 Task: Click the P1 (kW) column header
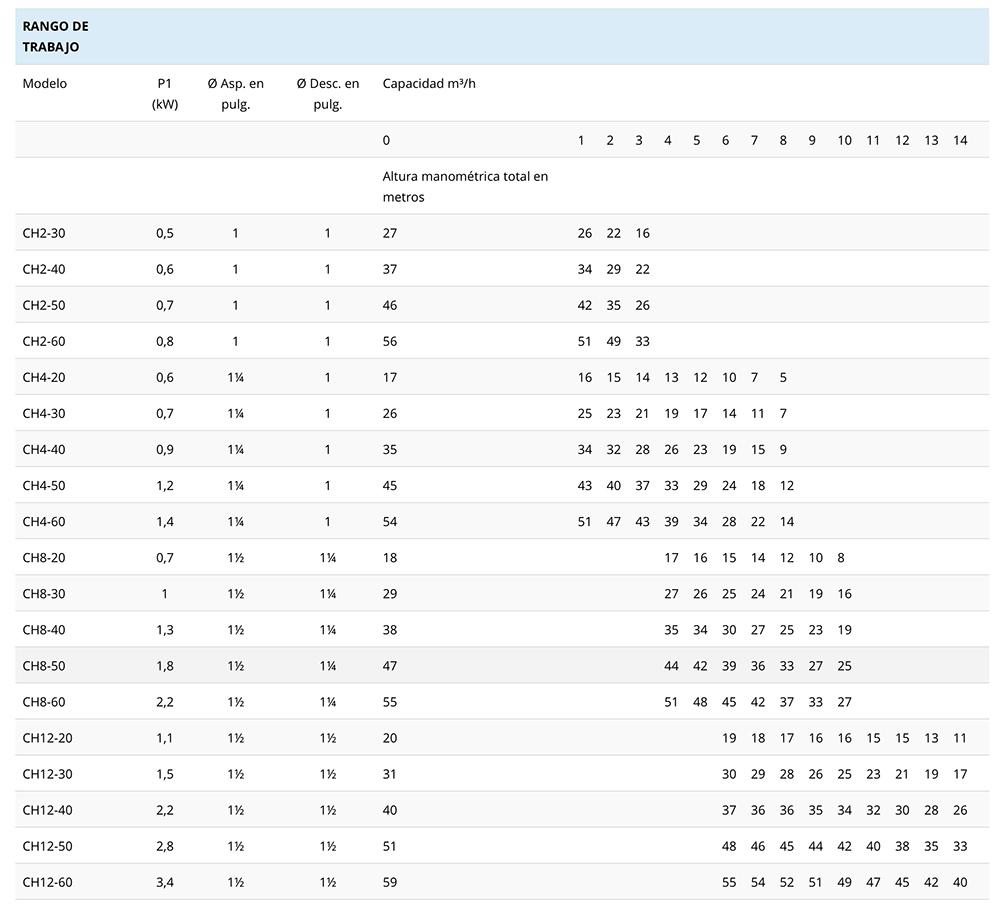tap(165, 94)
